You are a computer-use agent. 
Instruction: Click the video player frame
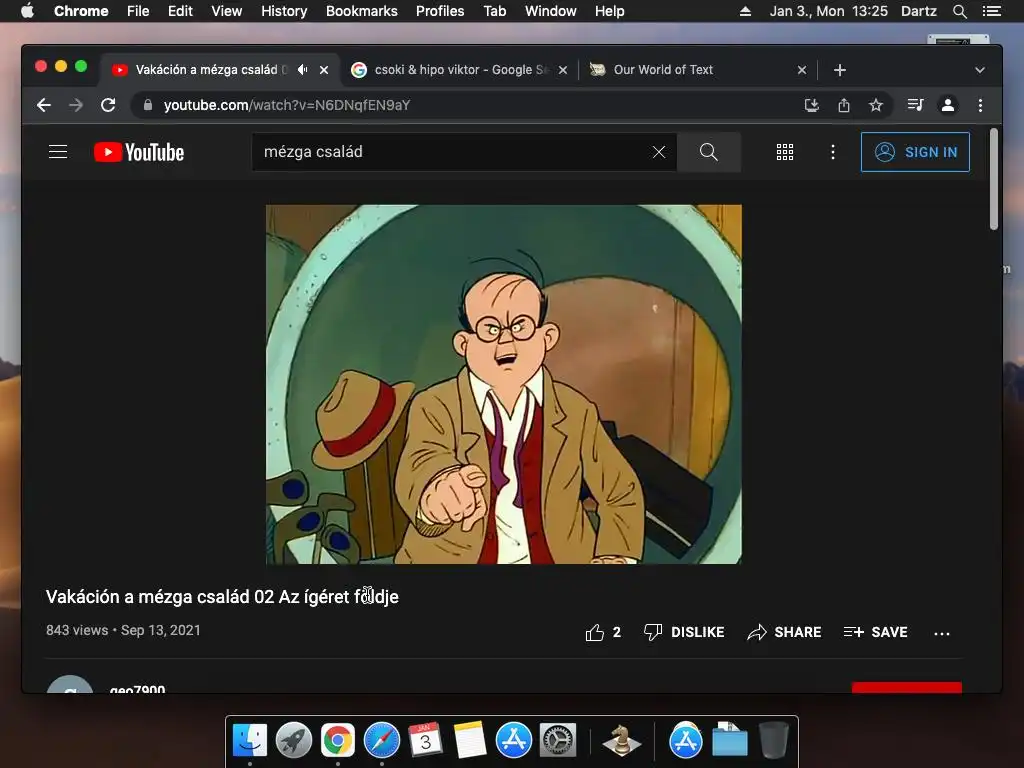tap(504, 385)
